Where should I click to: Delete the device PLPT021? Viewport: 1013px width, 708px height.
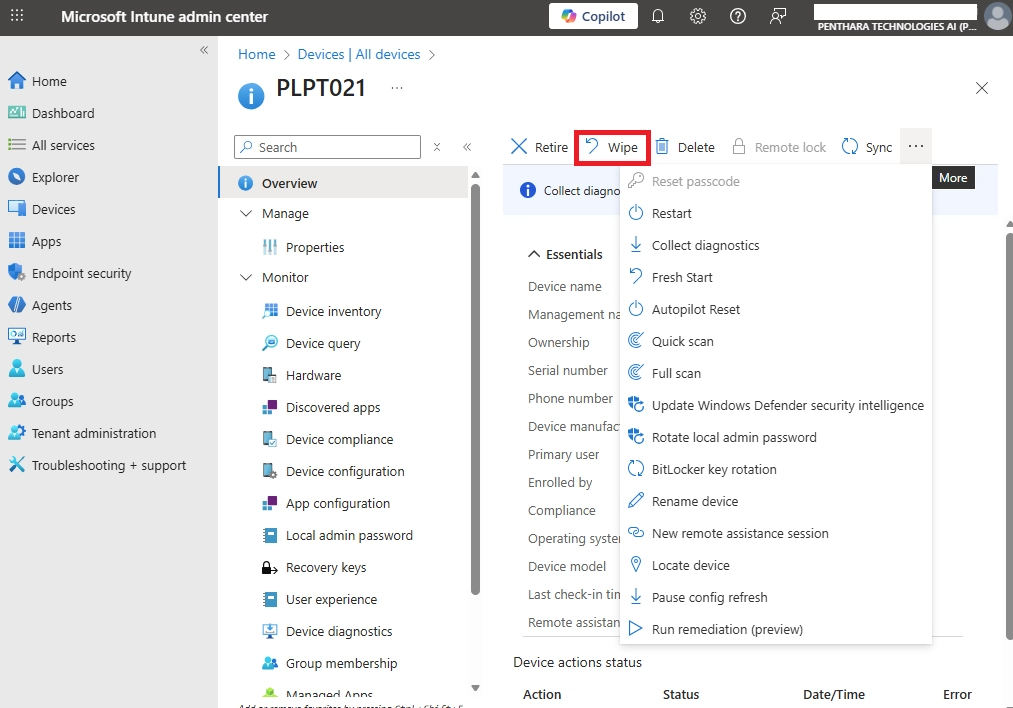pos(686,146)
